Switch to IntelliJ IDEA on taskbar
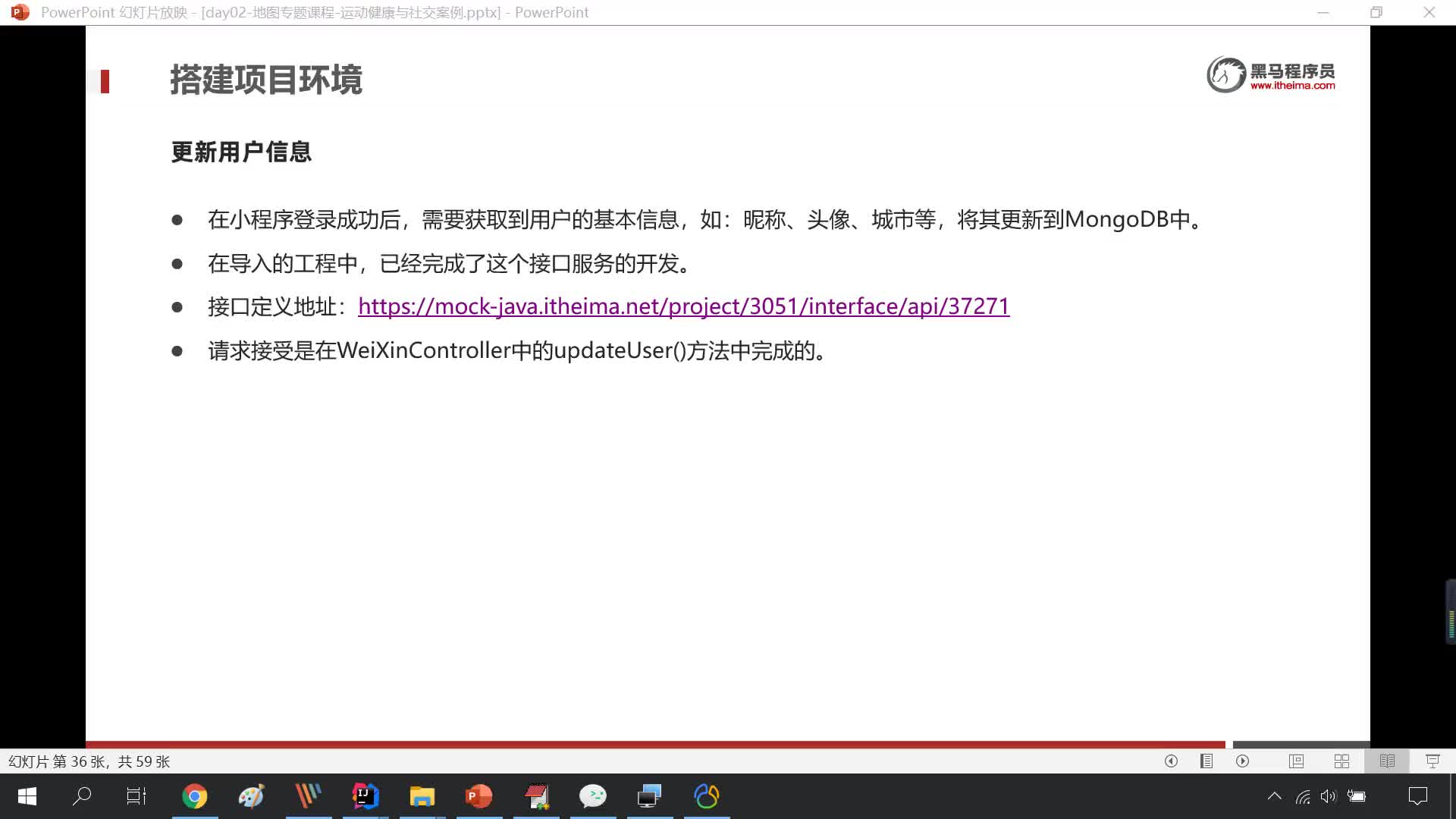The width and height of the screenshot is (1456, 819). coord(366,796)
